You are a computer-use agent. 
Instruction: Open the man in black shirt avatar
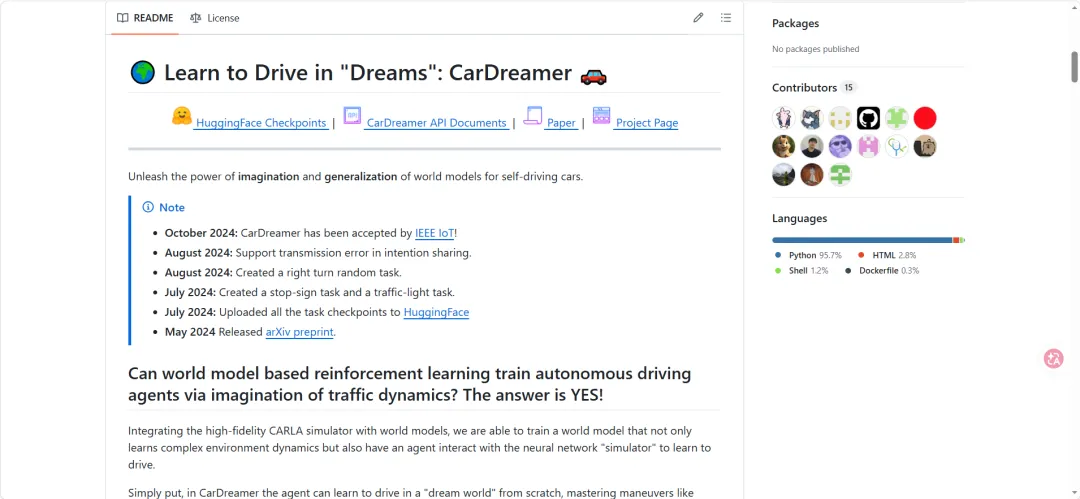click(x=812, y=147)
